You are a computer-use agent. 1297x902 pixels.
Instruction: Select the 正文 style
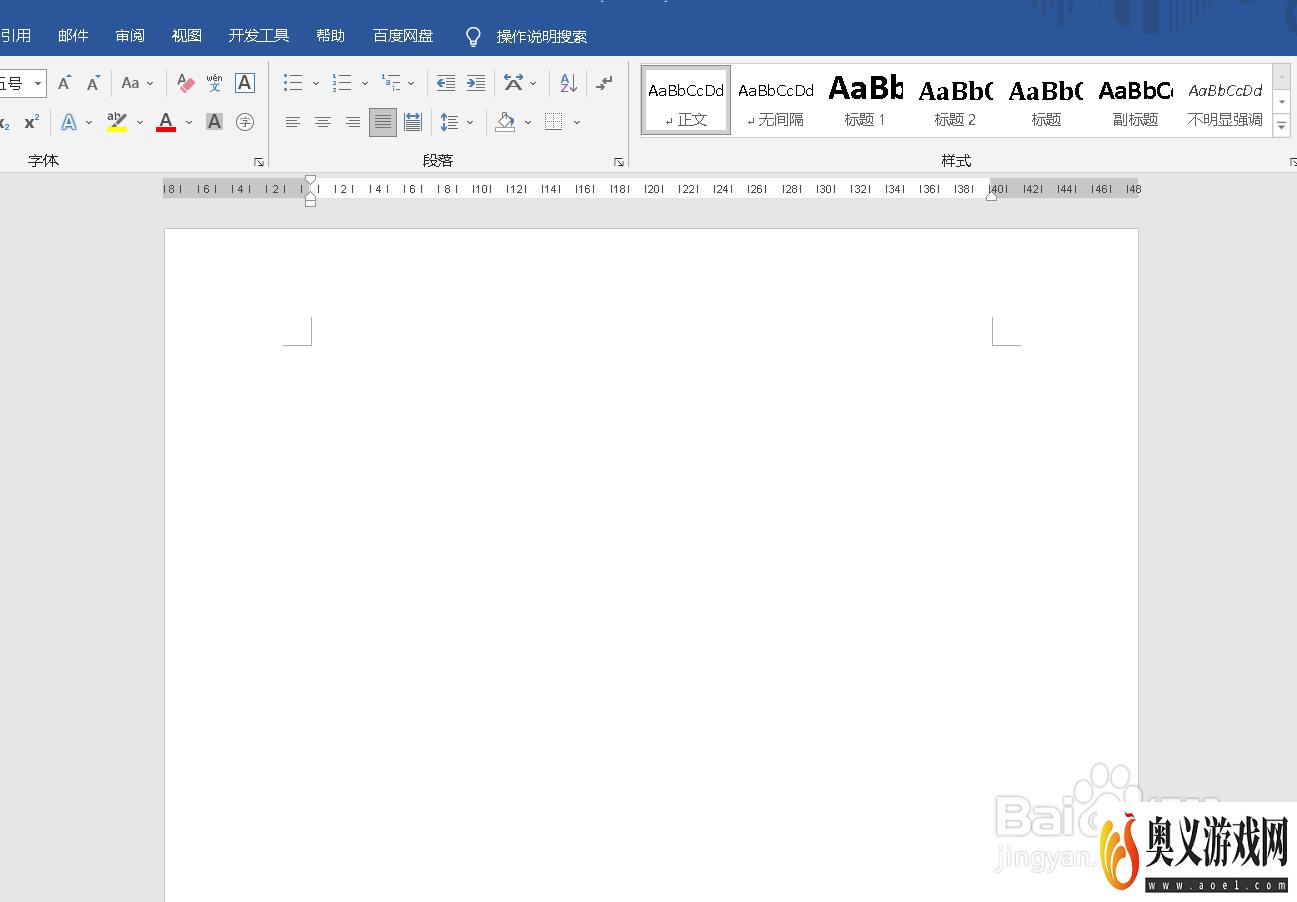[686, 100]
